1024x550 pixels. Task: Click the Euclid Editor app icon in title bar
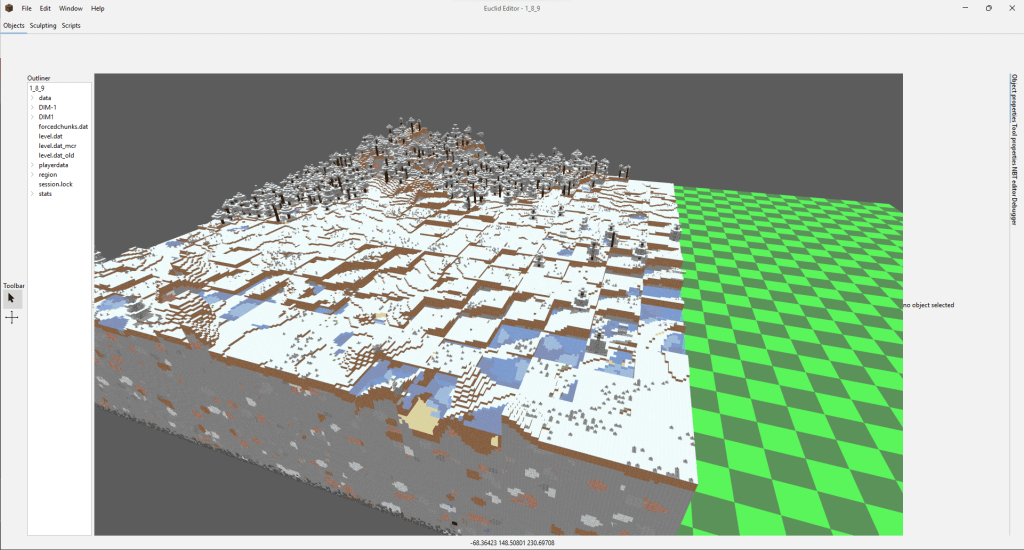(8, 8)
